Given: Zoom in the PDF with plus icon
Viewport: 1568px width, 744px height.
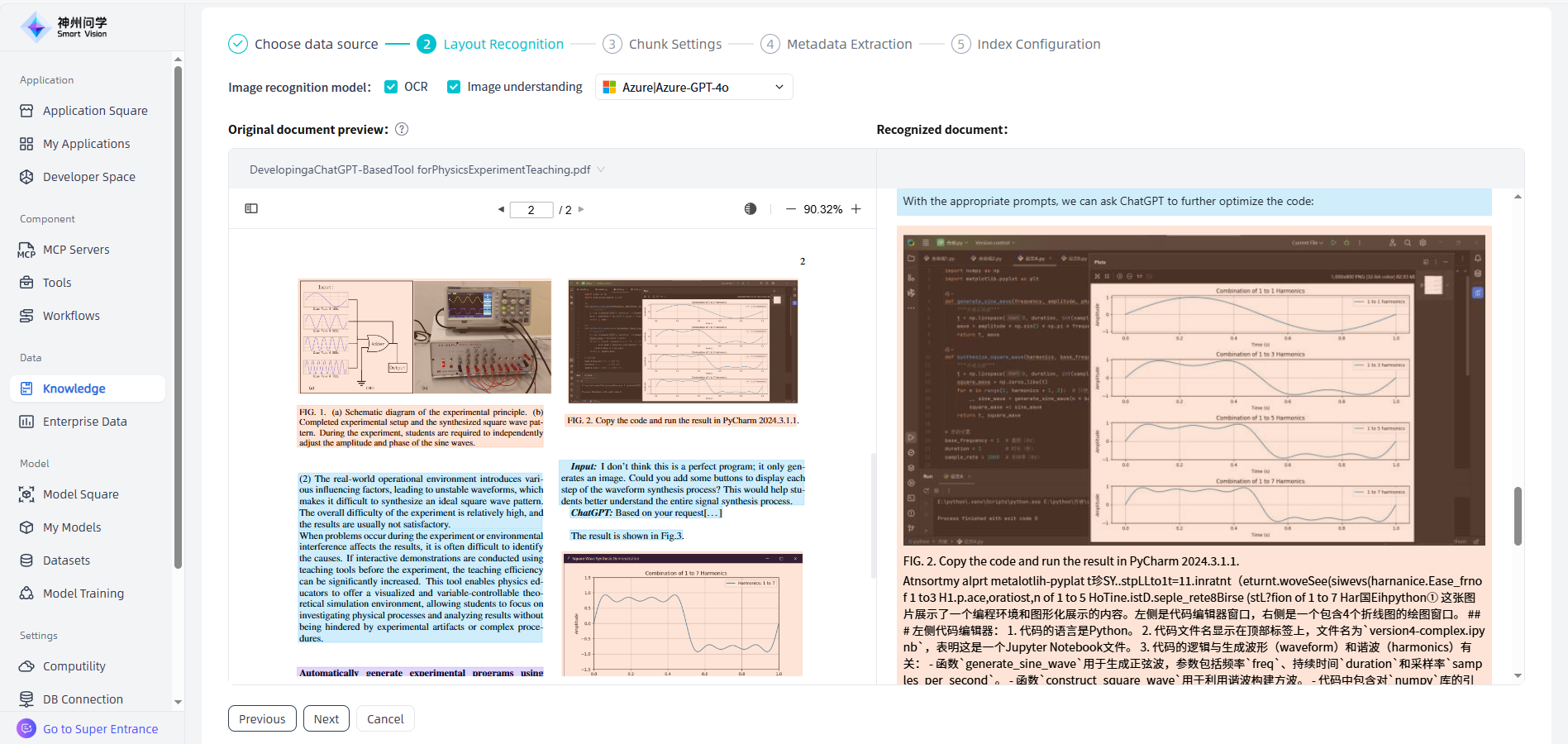Looking at the screenshot, I should click(856, 209).
